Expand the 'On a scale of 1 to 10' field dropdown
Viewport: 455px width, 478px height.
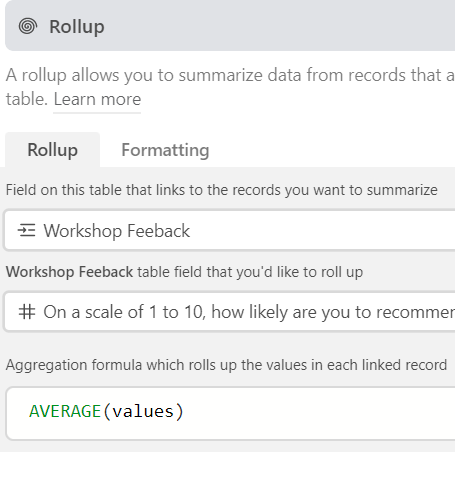(229, 312)
